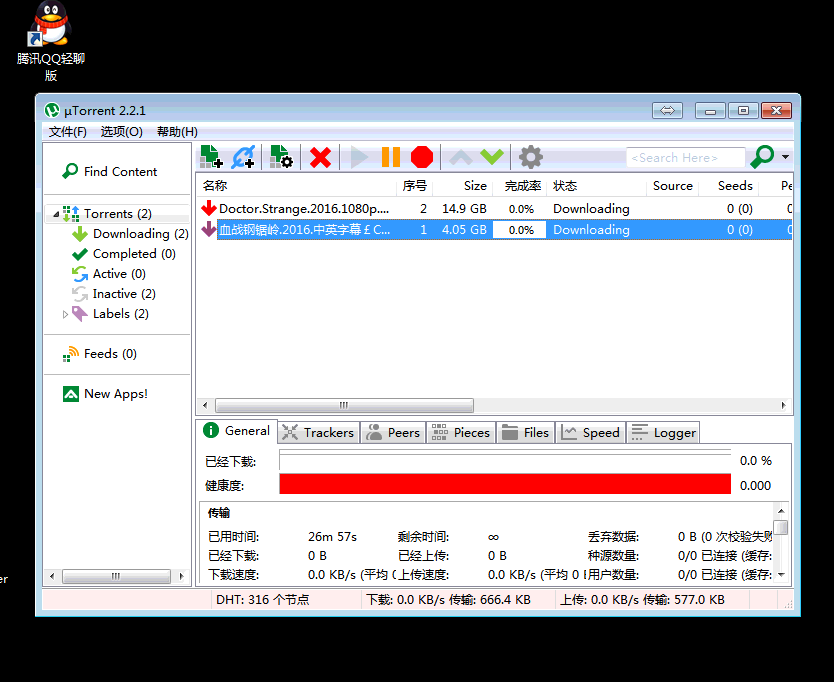The image size is (834, 682).
Task: Open the 帮助(H) menu
Action: point(177,131)
